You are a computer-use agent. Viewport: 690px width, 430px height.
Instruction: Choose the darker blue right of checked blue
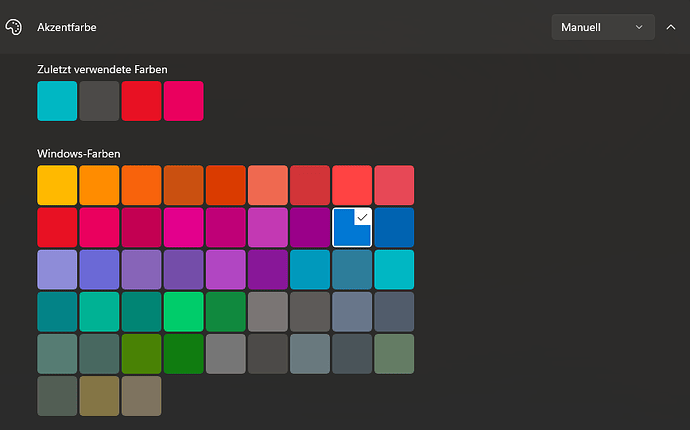pyautogui.click(x=394, y=228)
